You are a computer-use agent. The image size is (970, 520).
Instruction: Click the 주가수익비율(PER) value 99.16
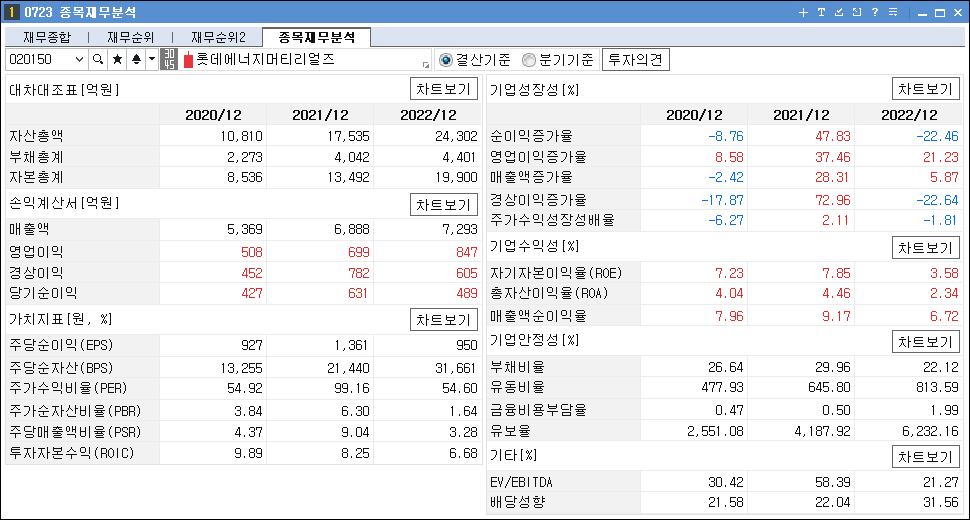(351, 388)
